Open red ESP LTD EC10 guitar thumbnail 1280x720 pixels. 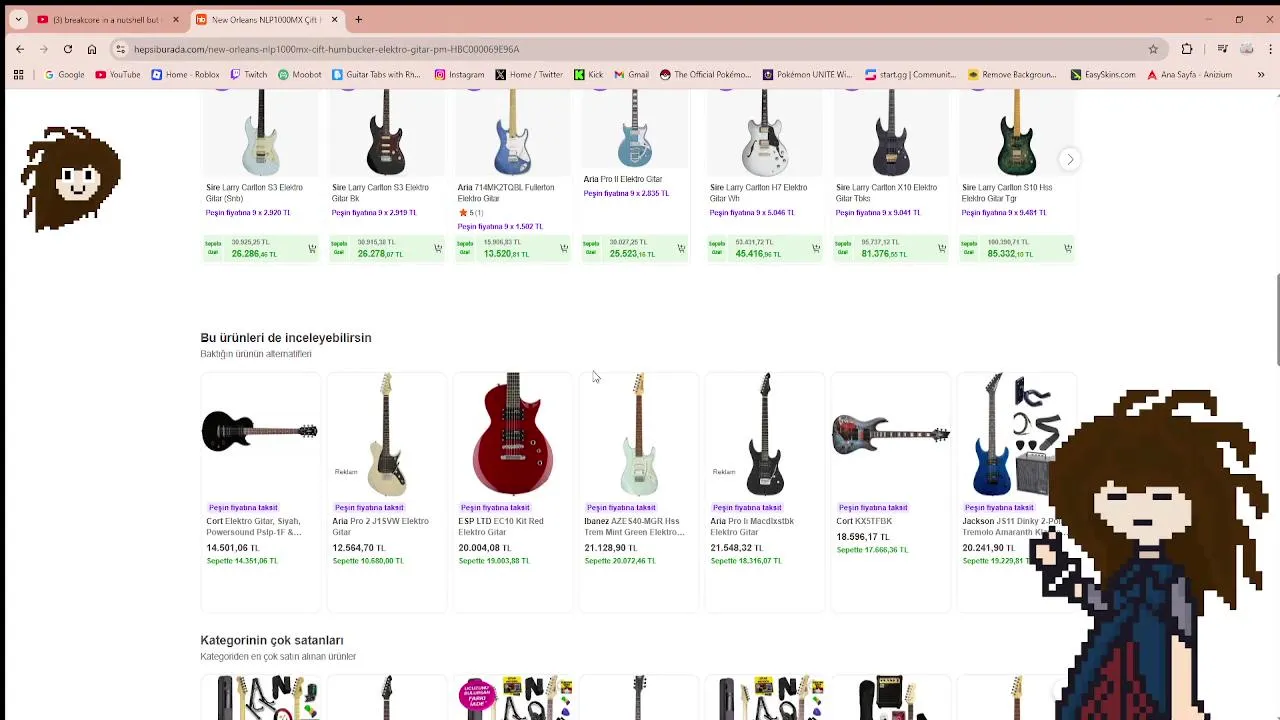pos(512,435)
